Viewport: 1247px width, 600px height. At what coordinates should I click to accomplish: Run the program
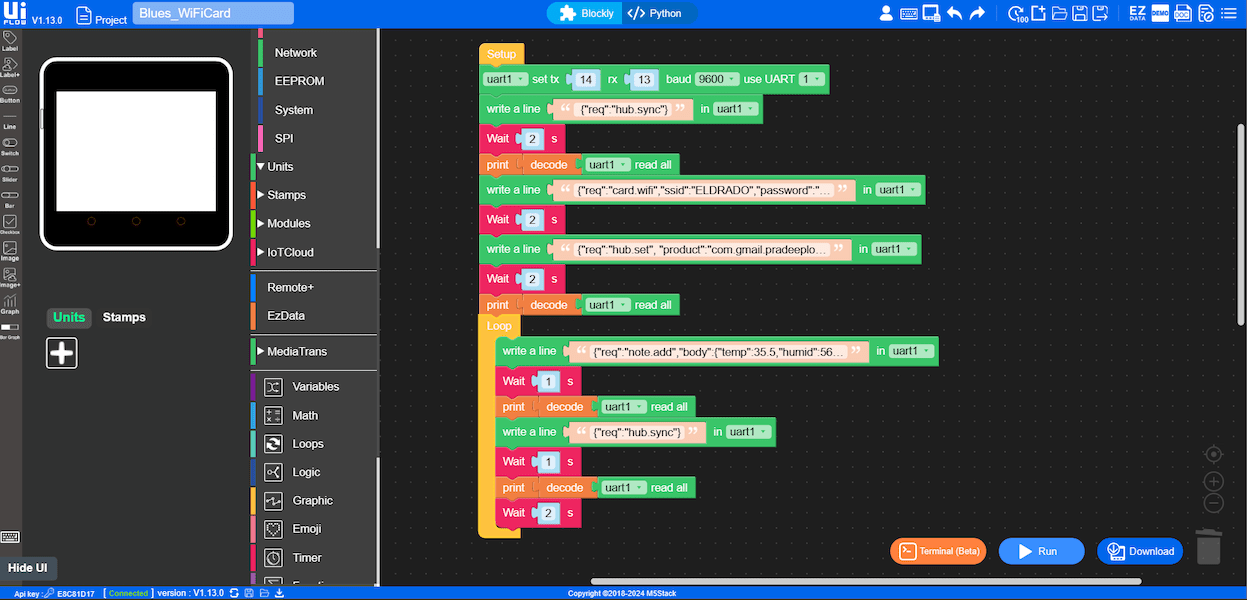pyautogui.click(x=1041, y=551)
